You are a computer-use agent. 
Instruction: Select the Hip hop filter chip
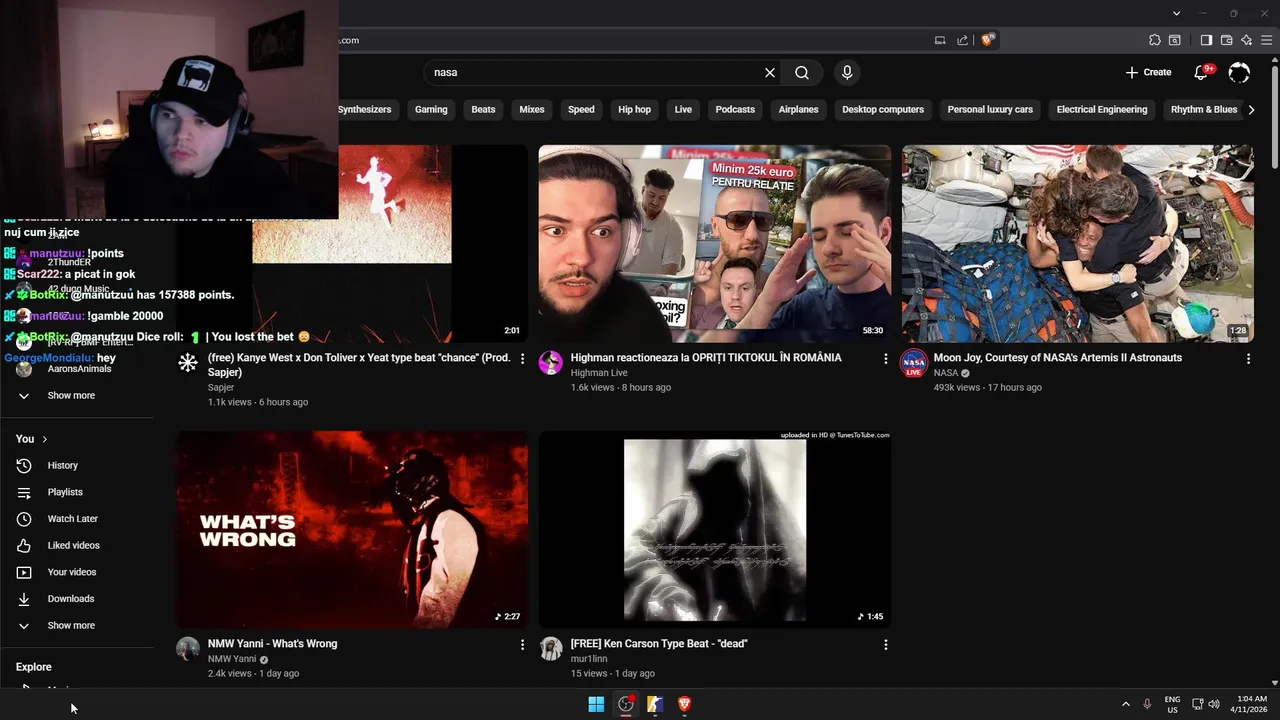[x=634, y=109]
